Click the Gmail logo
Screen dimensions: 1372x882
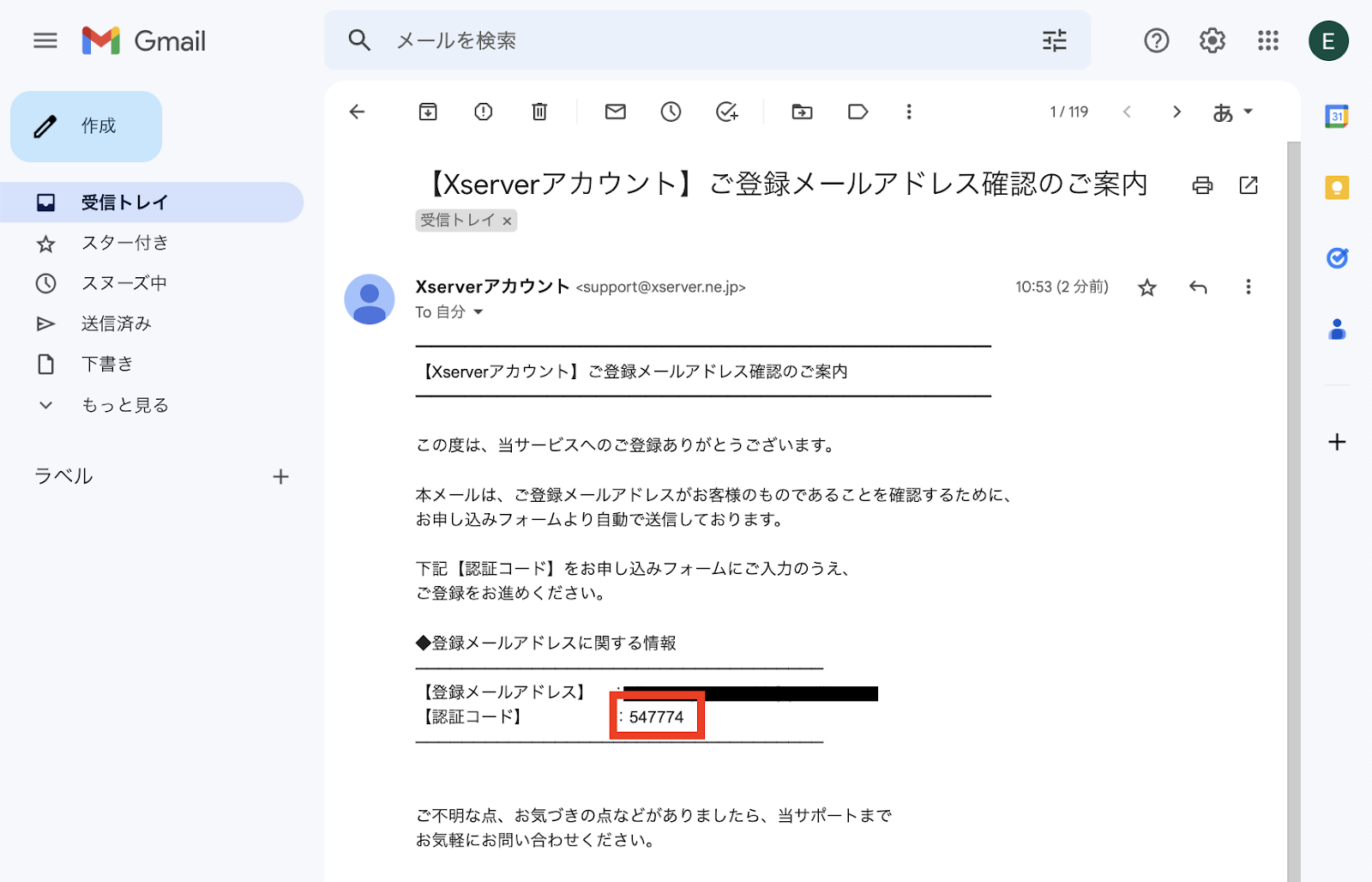click(144, 40)
